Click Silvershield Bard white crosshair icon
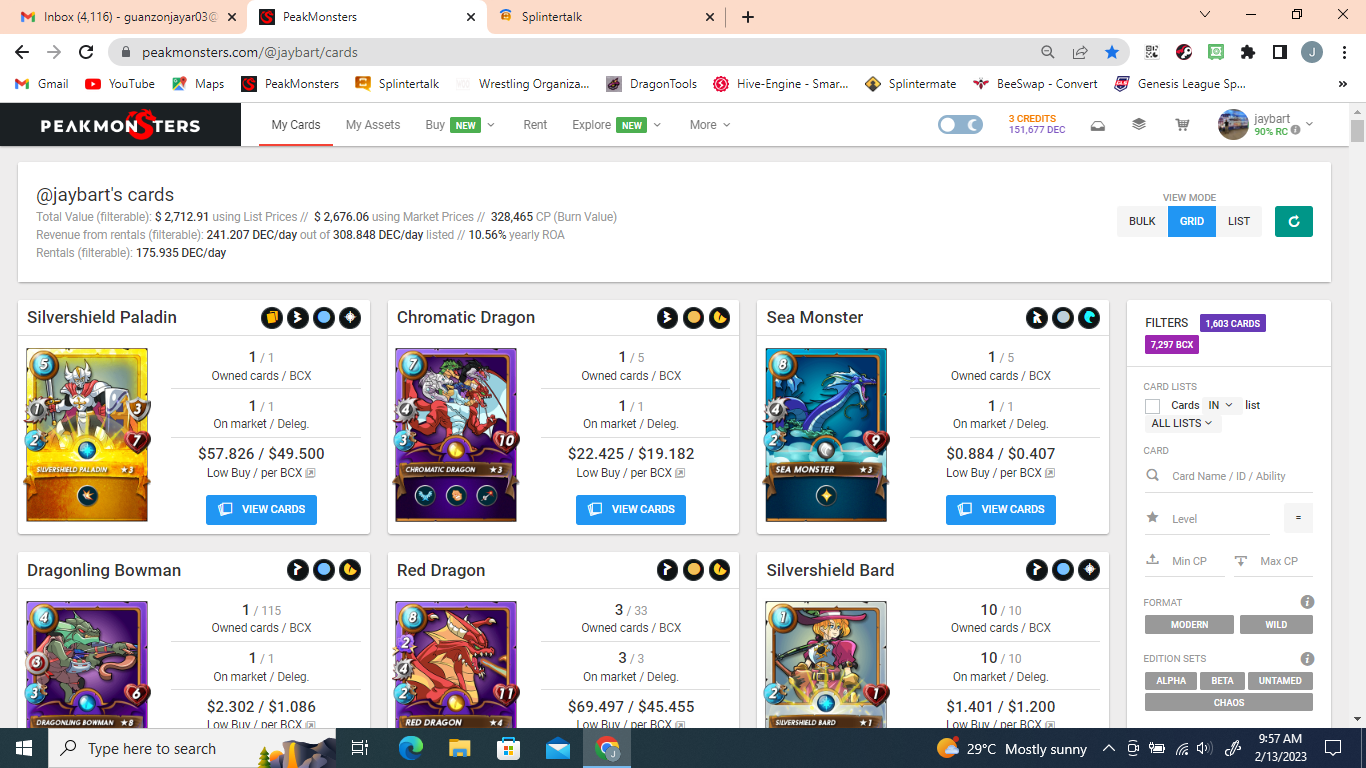The height and width of the screenshot is (768, 1366). click(x=1089, y=571)
